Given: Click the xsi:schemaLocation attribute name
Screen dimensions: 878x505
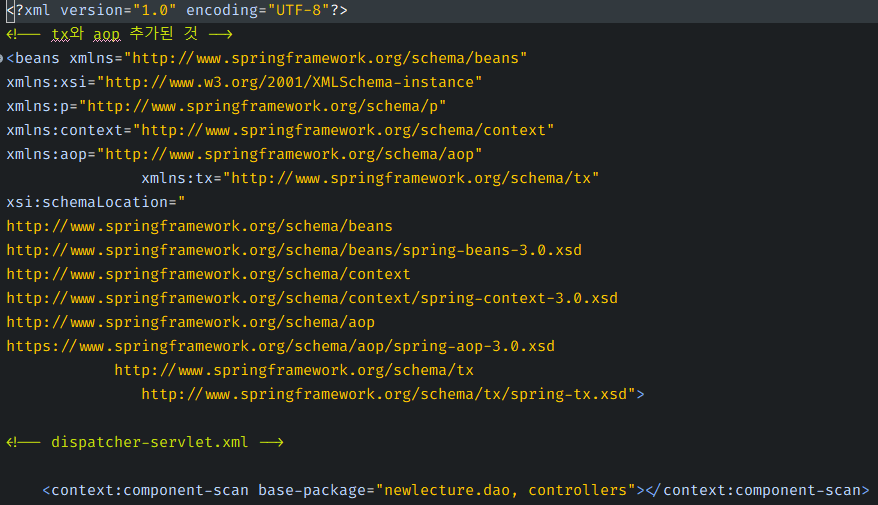Looking at the screenshot, I should pos(87,202).
